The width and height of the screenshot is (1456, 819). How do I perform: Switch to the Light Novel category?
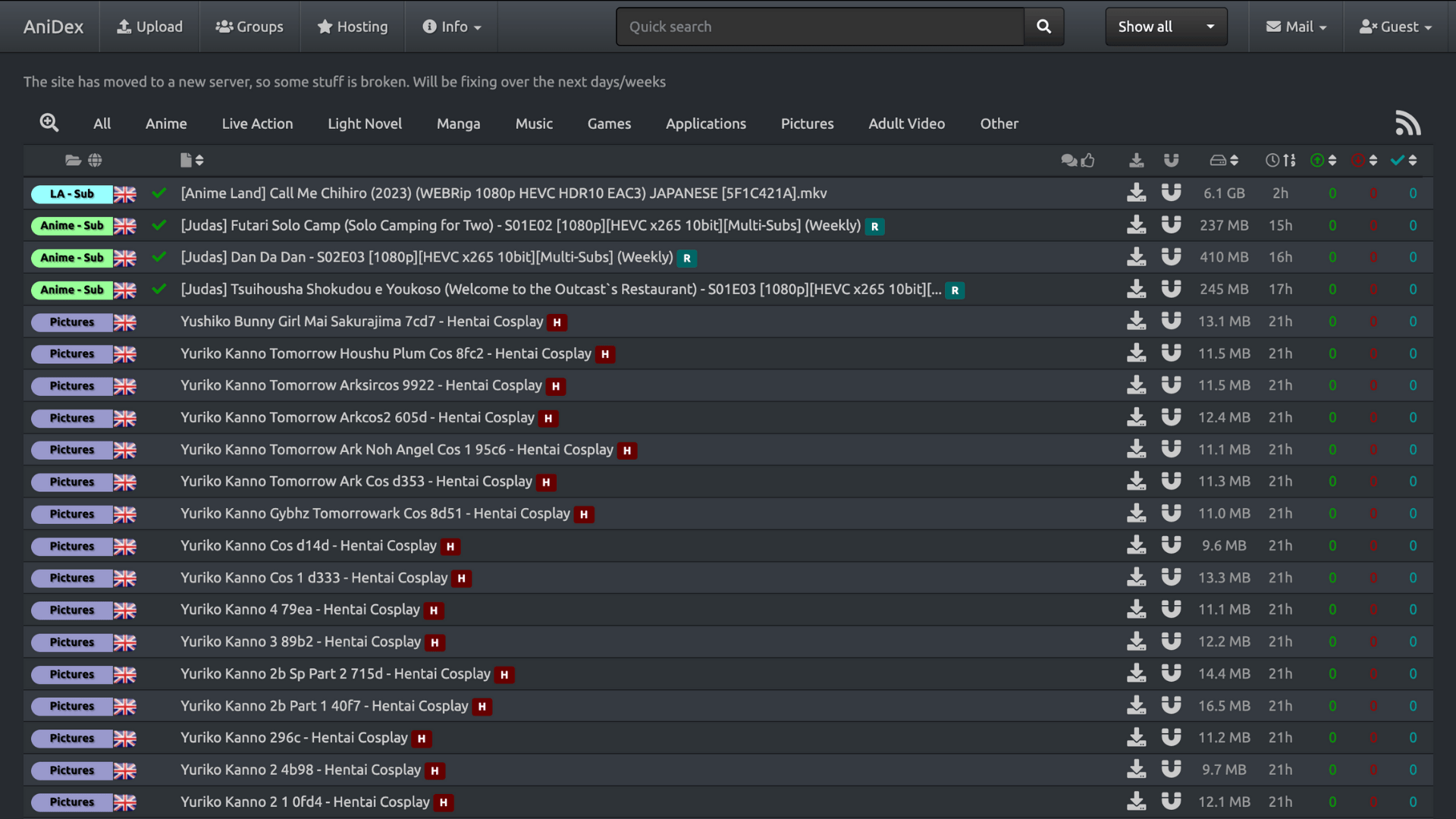(365, 124)
